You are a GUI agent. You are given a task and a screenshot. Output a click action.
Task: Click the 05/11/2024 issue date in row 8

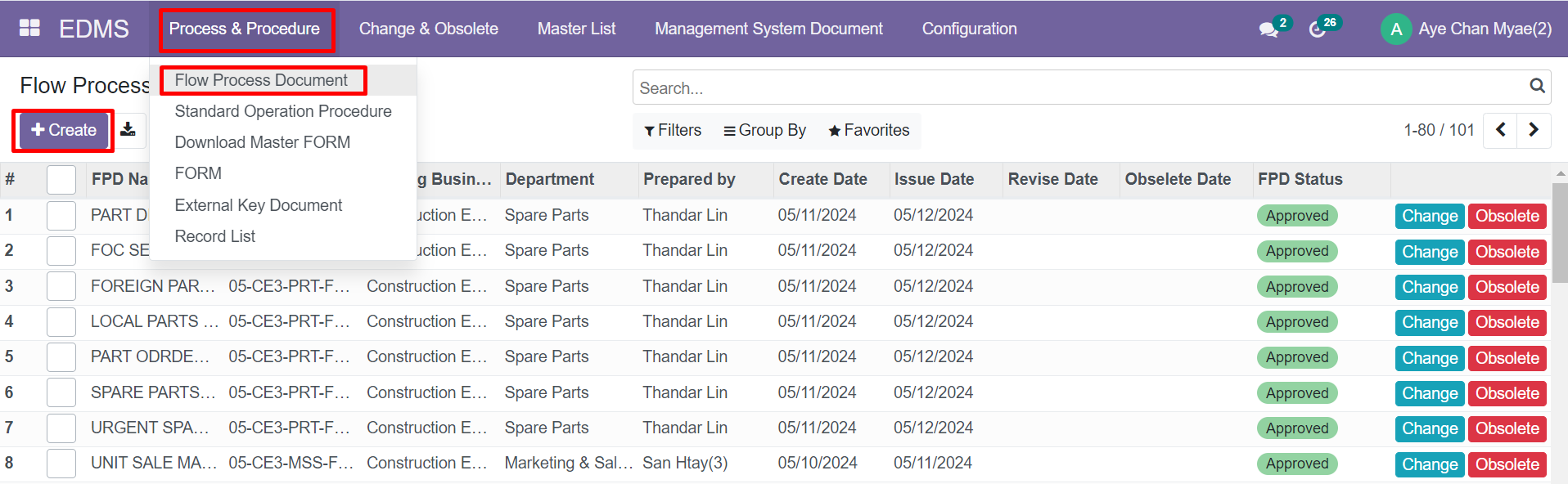tap(933, 463)
